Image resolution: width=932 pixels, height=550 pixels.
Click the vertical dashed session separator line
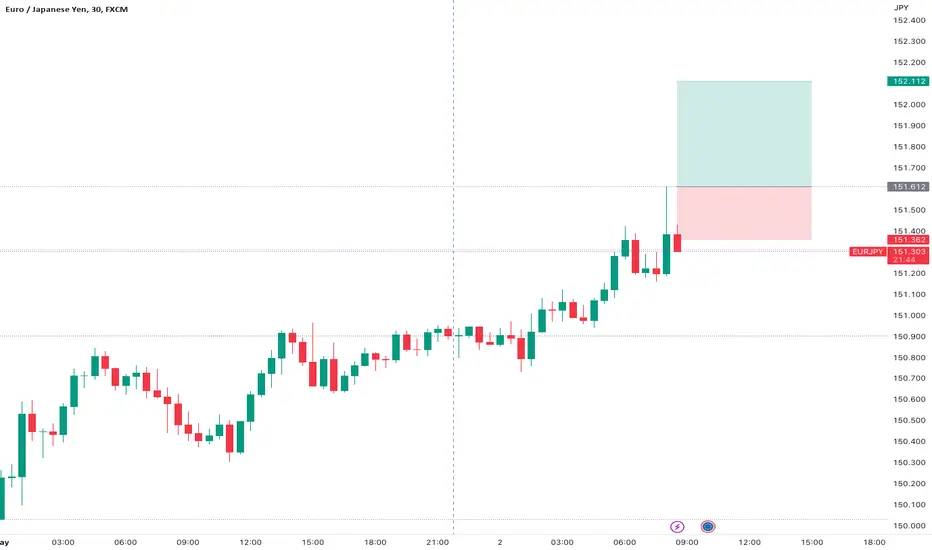pyautogui.click(x=454, y=268)
